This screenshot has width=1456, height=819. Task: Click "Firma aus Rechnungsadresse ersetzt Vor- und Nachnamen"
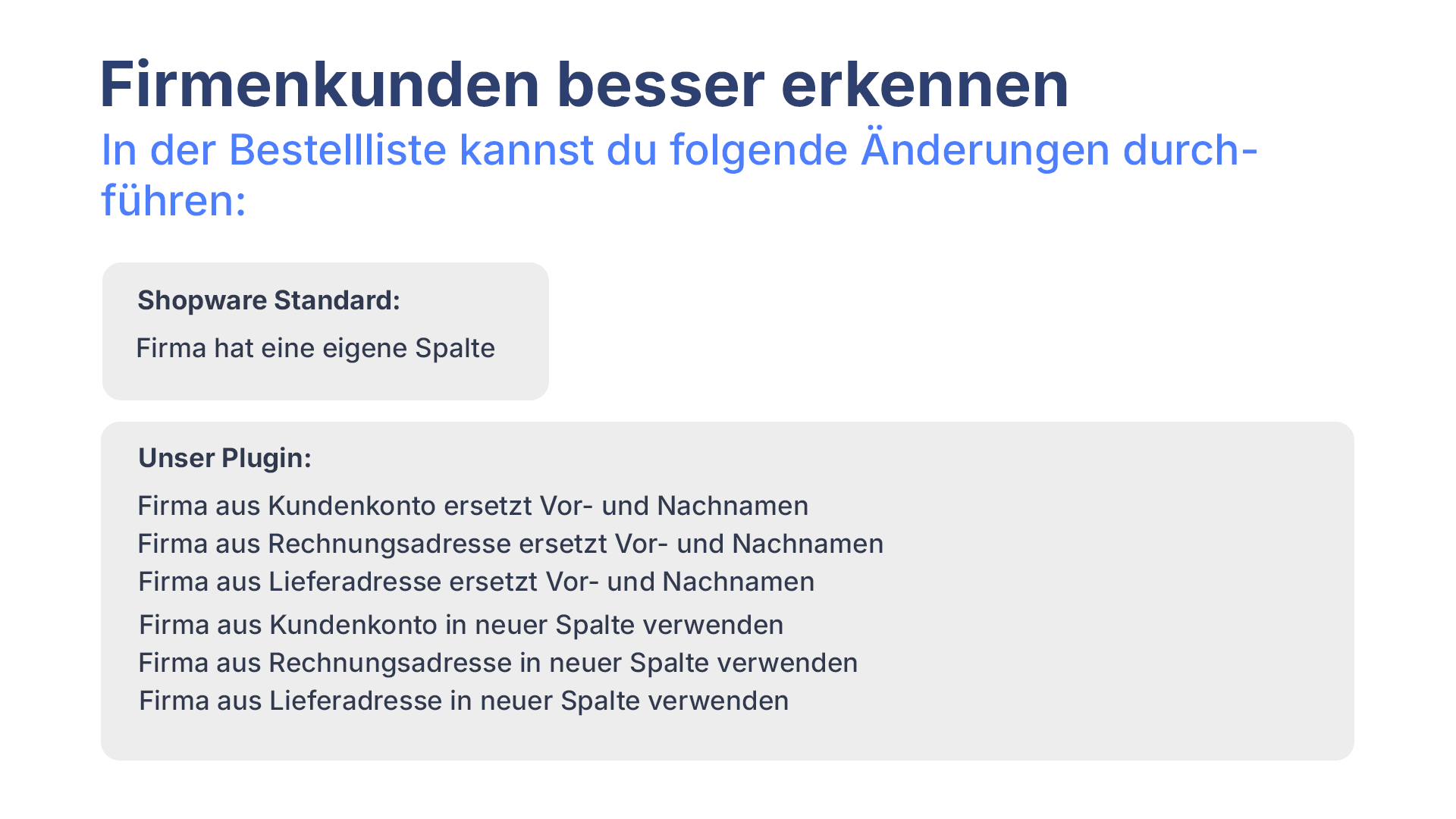510,544
